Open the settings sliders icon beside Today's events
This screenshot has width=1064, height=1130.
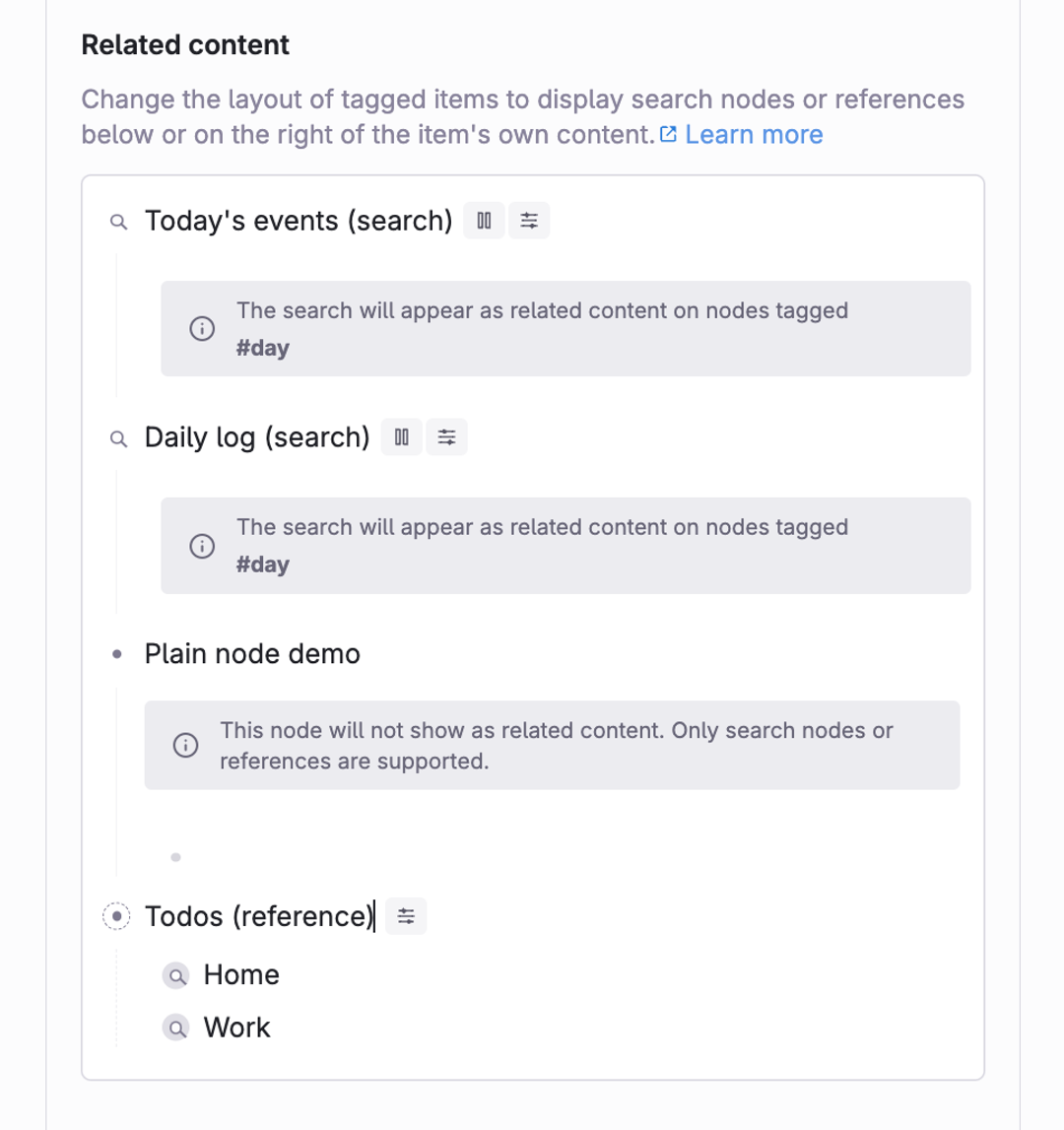point(529,221)
